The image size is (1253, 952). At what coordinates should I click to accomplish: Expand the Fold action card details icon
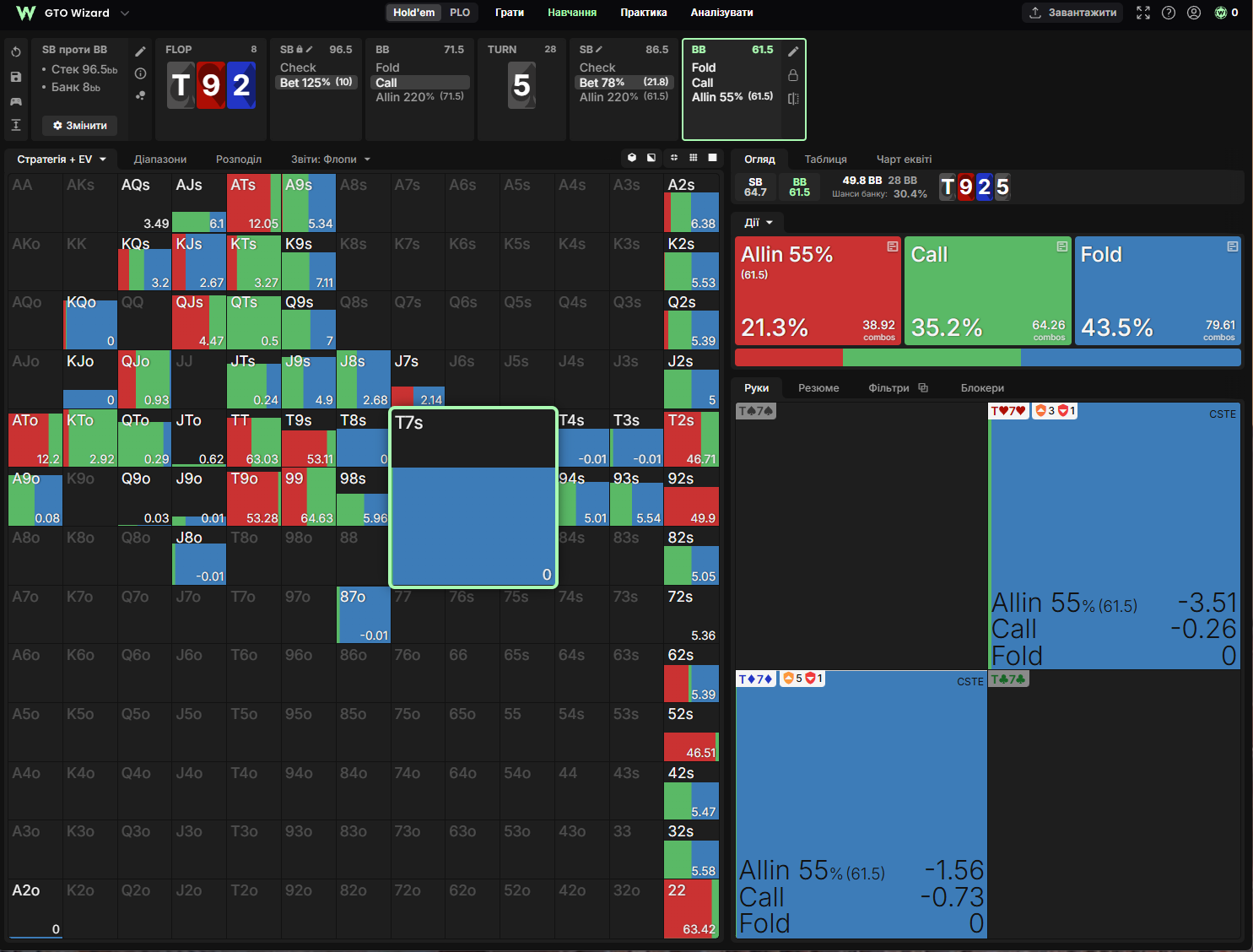1233,246
